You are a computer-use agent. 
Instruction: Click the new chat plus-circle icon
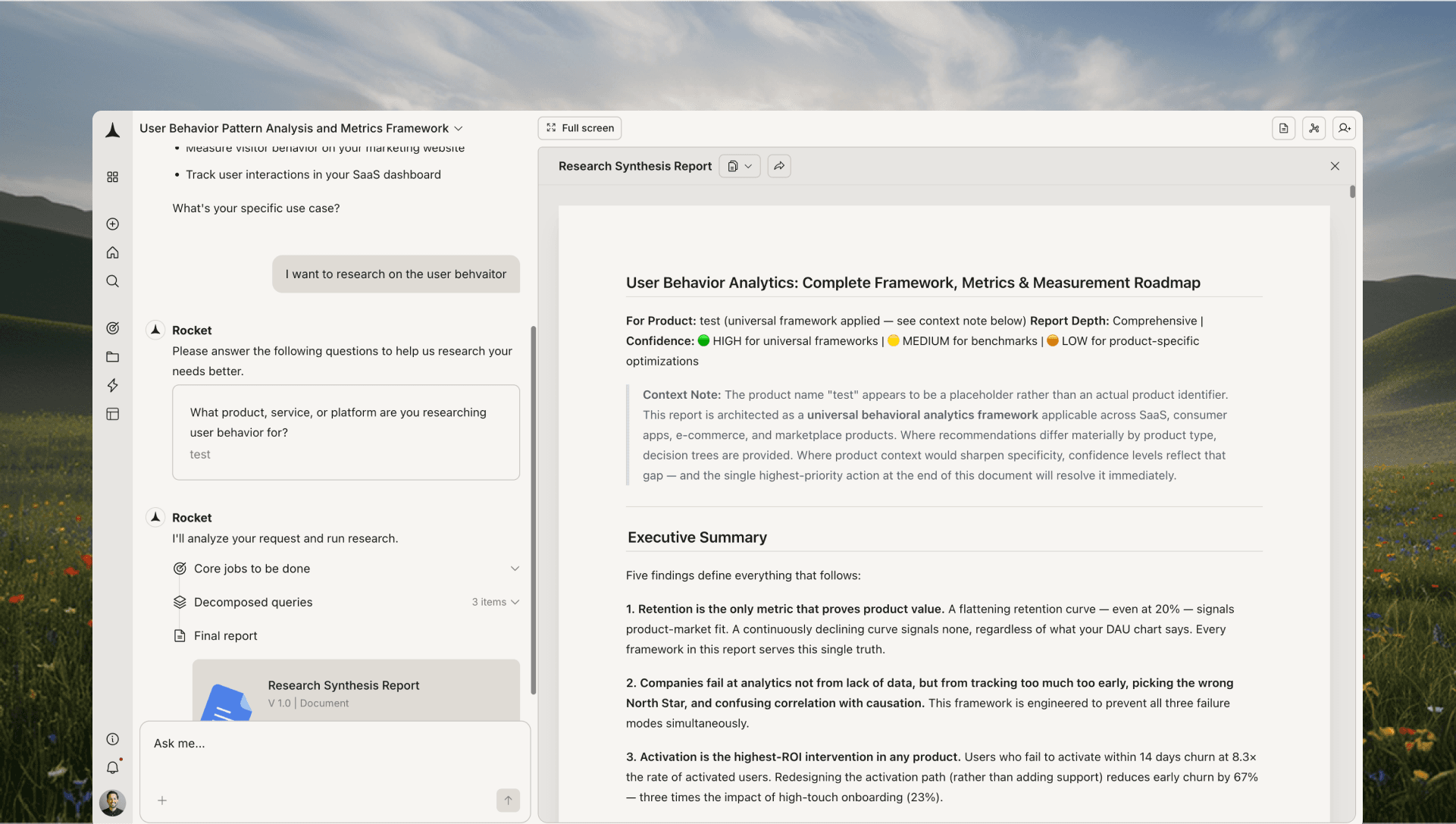coord(113,224)
